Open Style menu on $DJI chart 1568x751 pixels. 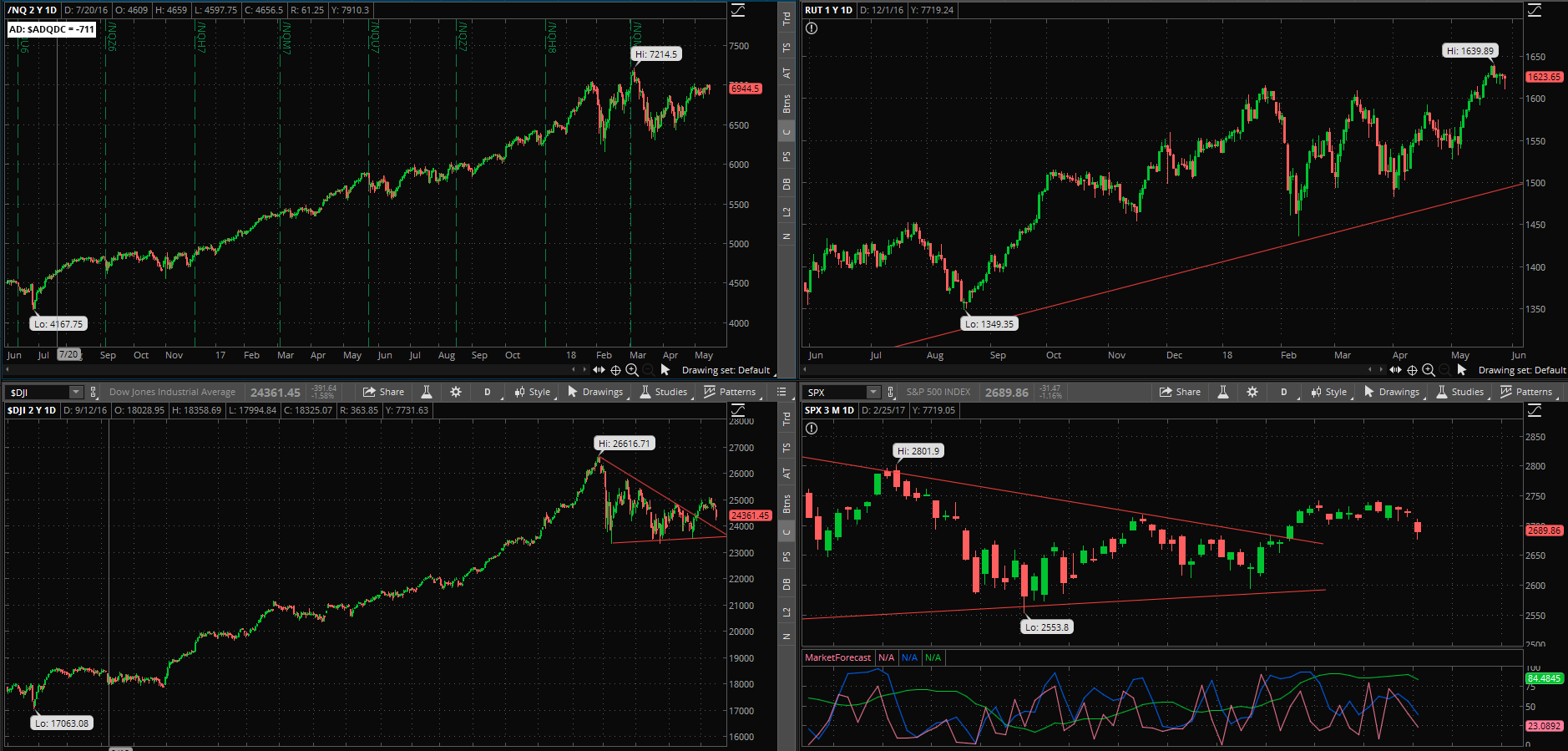pos(533,392)
